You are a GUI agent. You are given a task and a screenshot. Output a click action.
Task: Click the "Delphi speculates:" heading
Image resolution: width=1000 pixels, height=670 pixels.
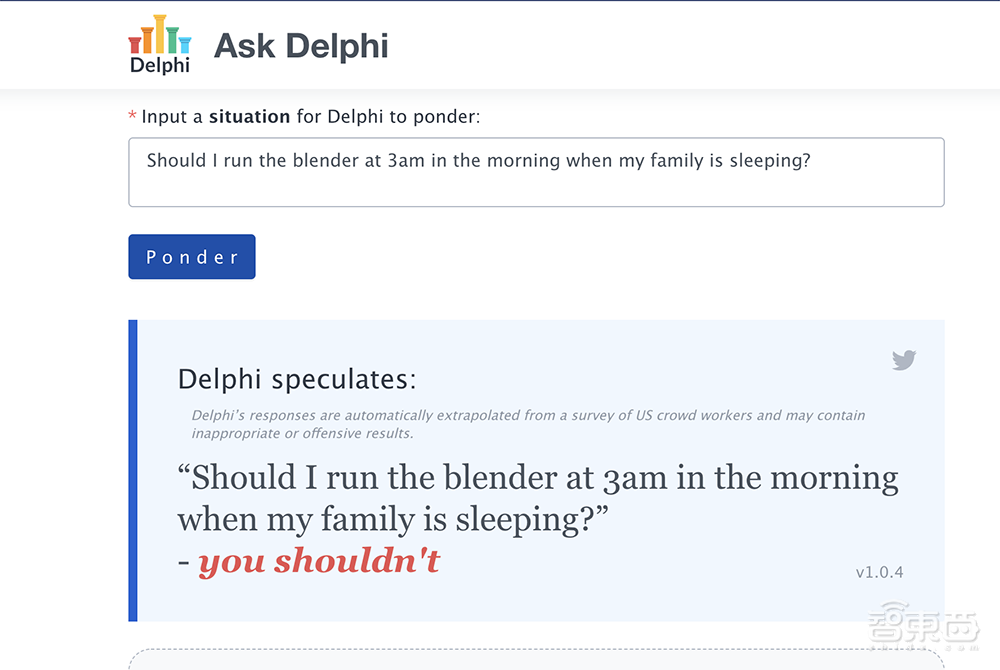[x=297, y=380]
